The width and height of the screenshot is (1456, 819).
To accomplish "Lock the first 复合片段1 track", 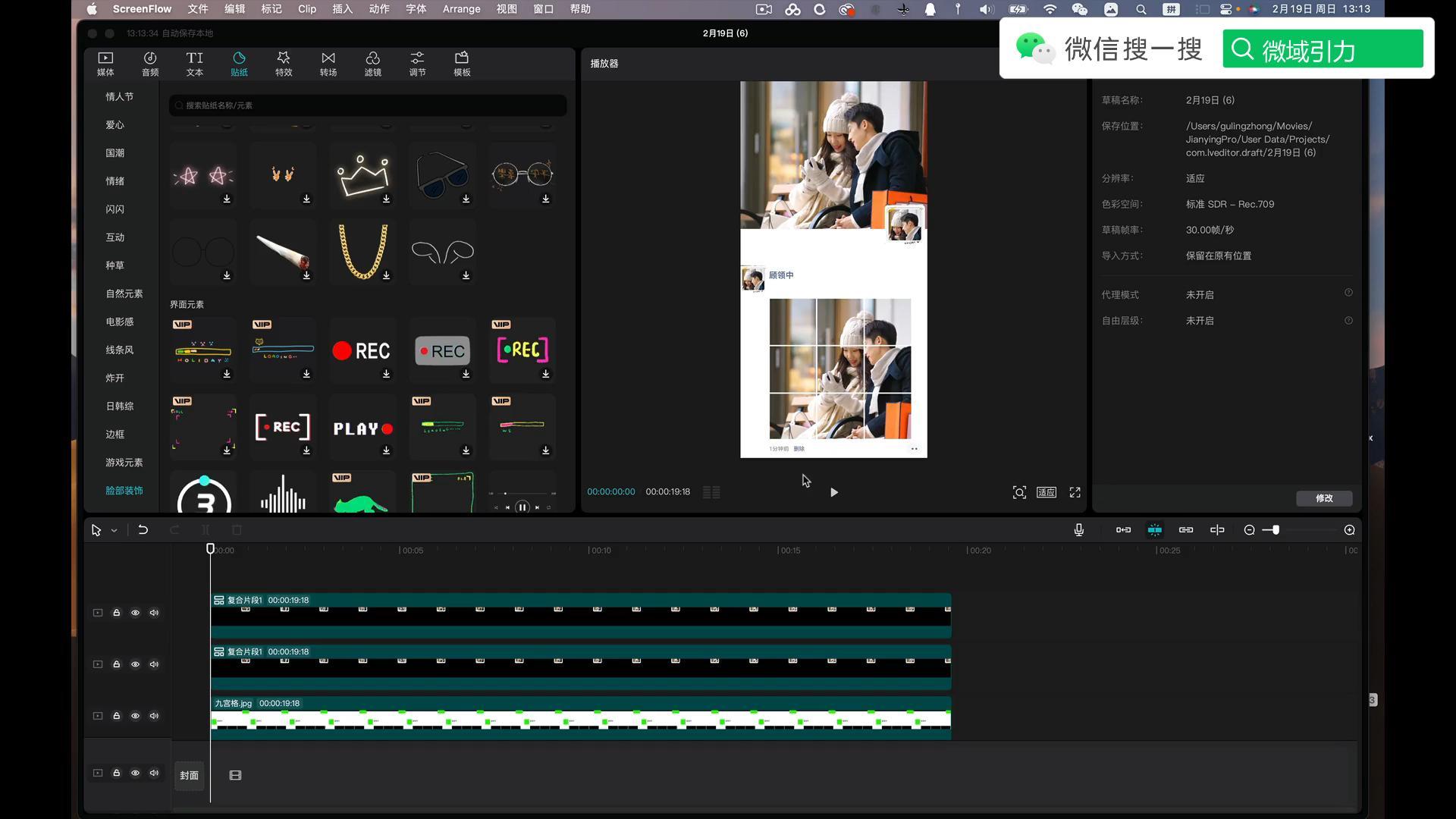I will tap(117, 613).
